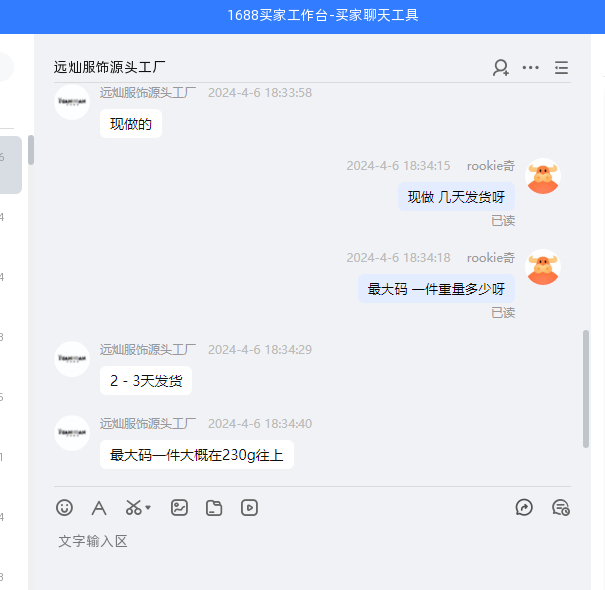Click the forward share icon

click(x=524, y=508)
